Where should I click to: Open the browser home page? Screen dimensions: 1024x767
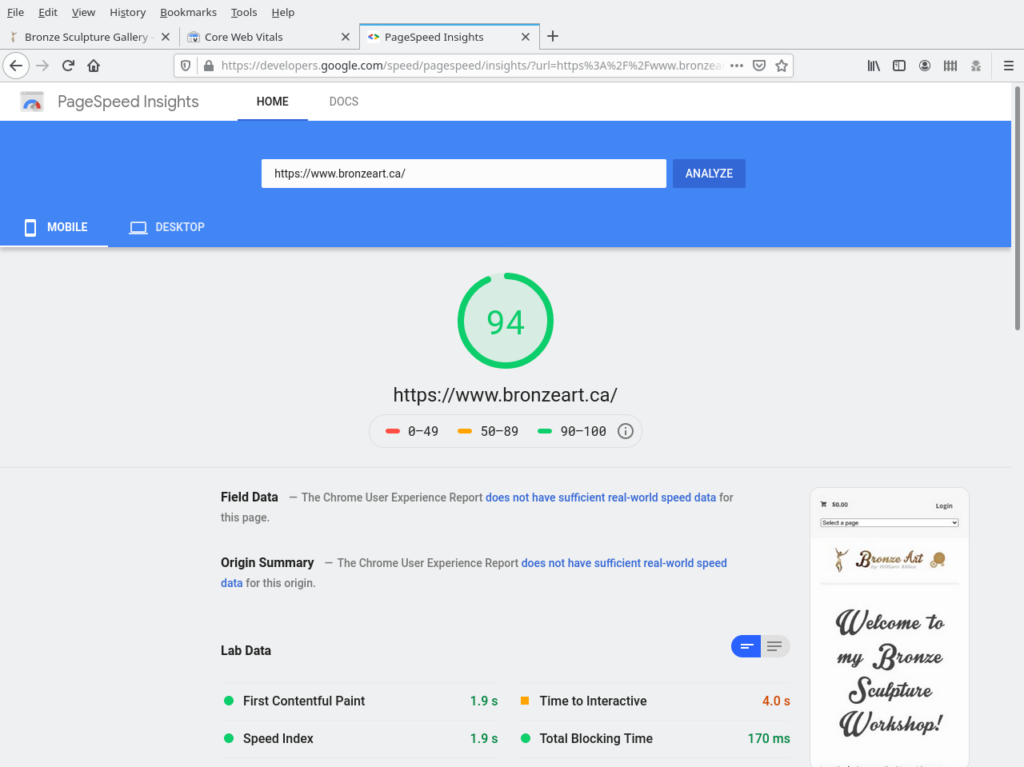click(x=93, y=65)
